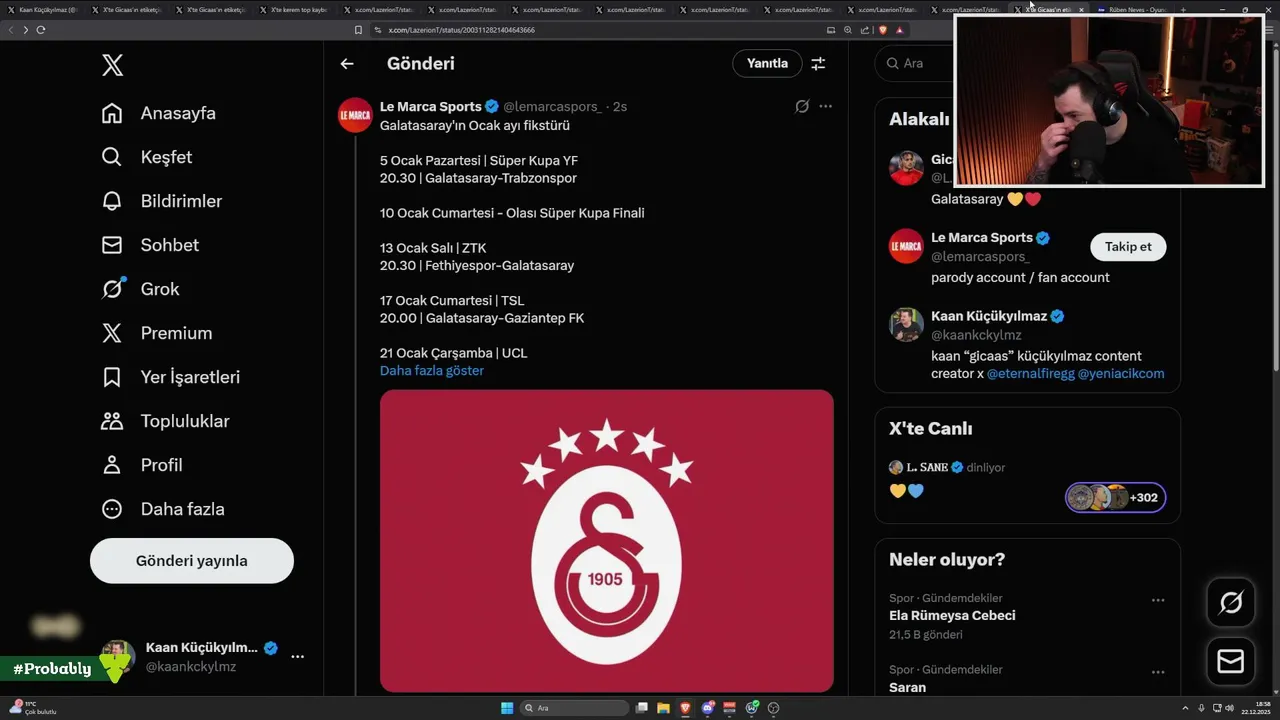Open options for Ela Rümeysa Cebeci trend
Image resolution: width=1280 pixels, height=720 pixels.
coord(1158,600)
